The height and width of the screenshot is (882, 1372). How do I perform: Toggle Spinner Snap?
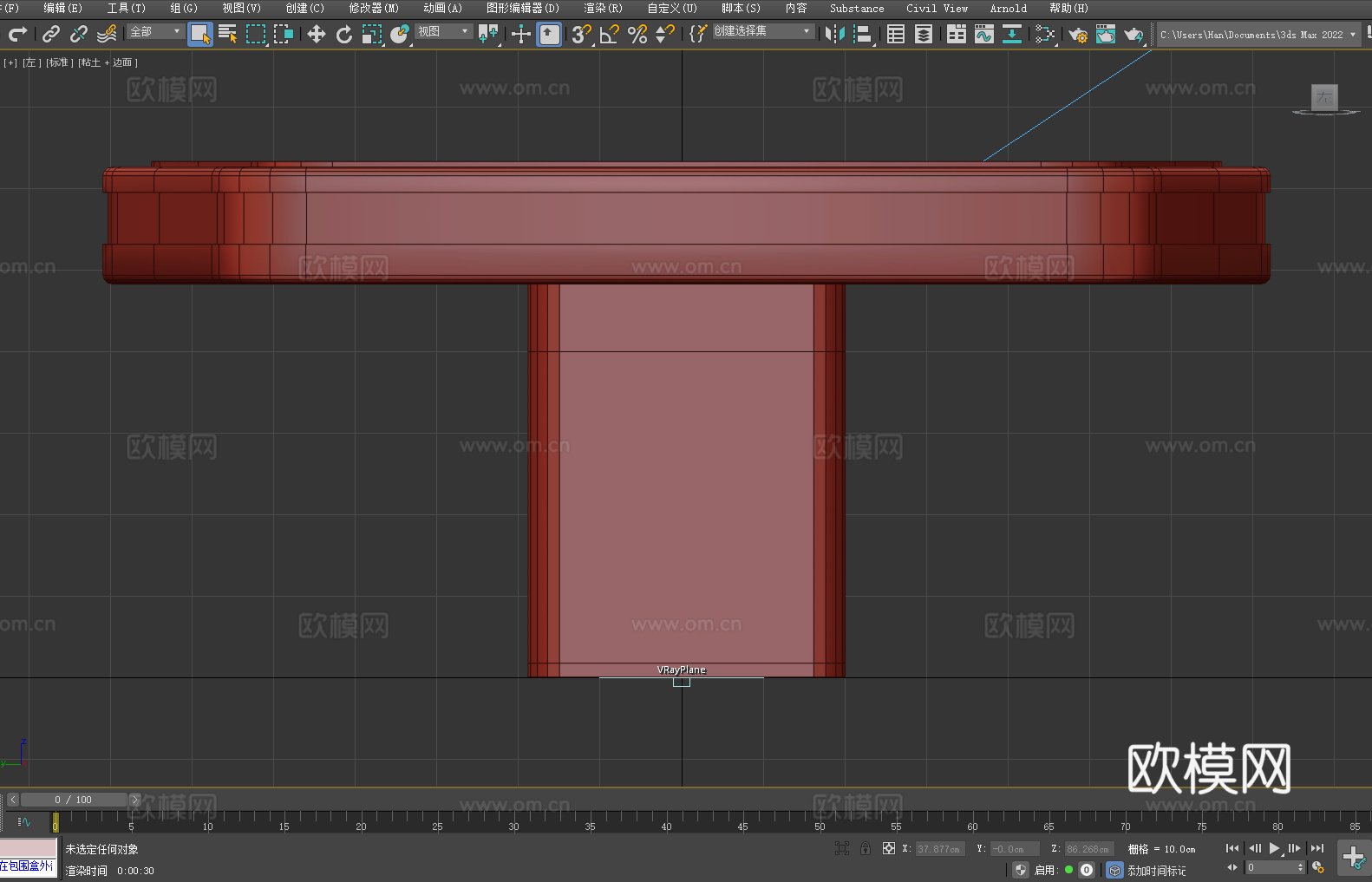click(665, 34)
